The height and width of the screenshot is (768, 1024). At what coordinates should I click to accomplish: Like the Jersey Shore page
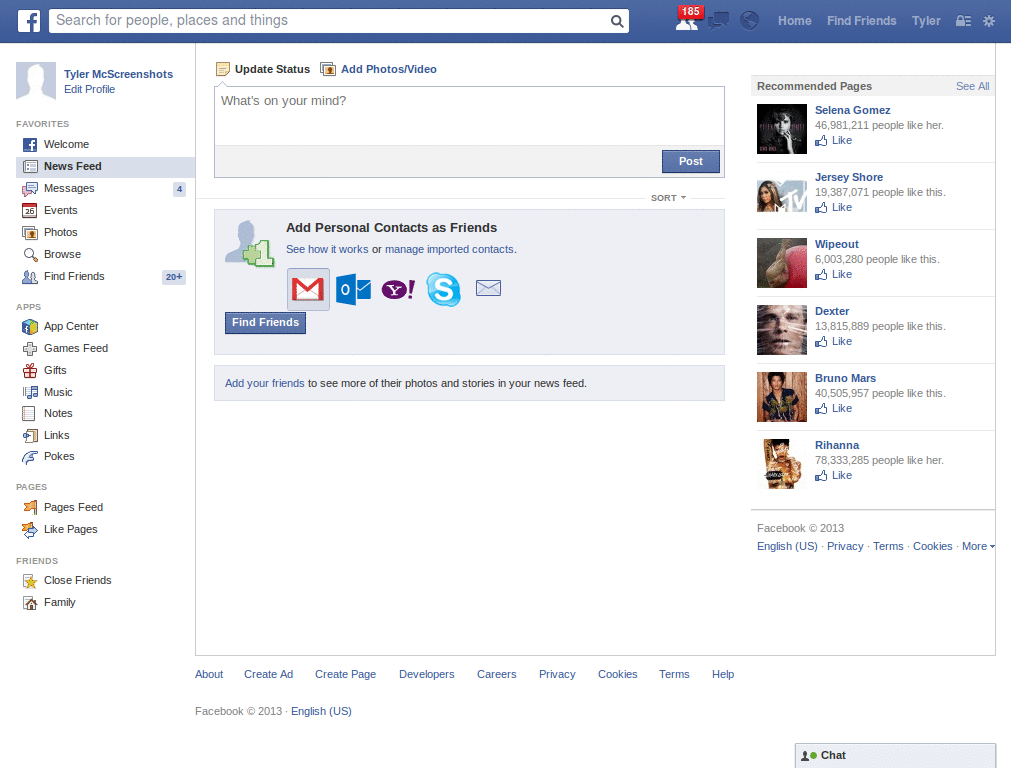833,208
